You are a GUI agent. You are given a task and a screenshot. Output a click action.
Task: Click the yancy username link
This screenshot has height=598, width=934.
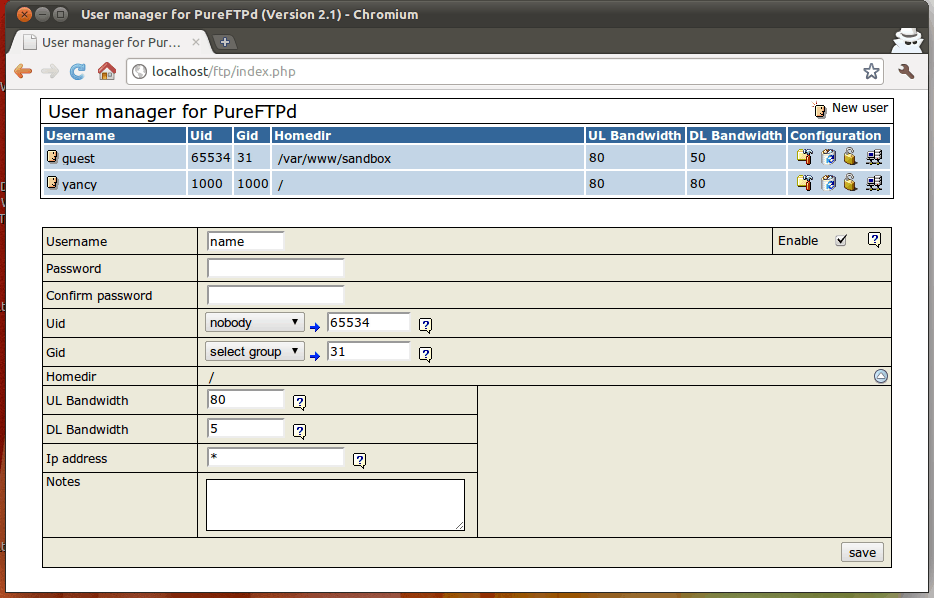(79, 184)
